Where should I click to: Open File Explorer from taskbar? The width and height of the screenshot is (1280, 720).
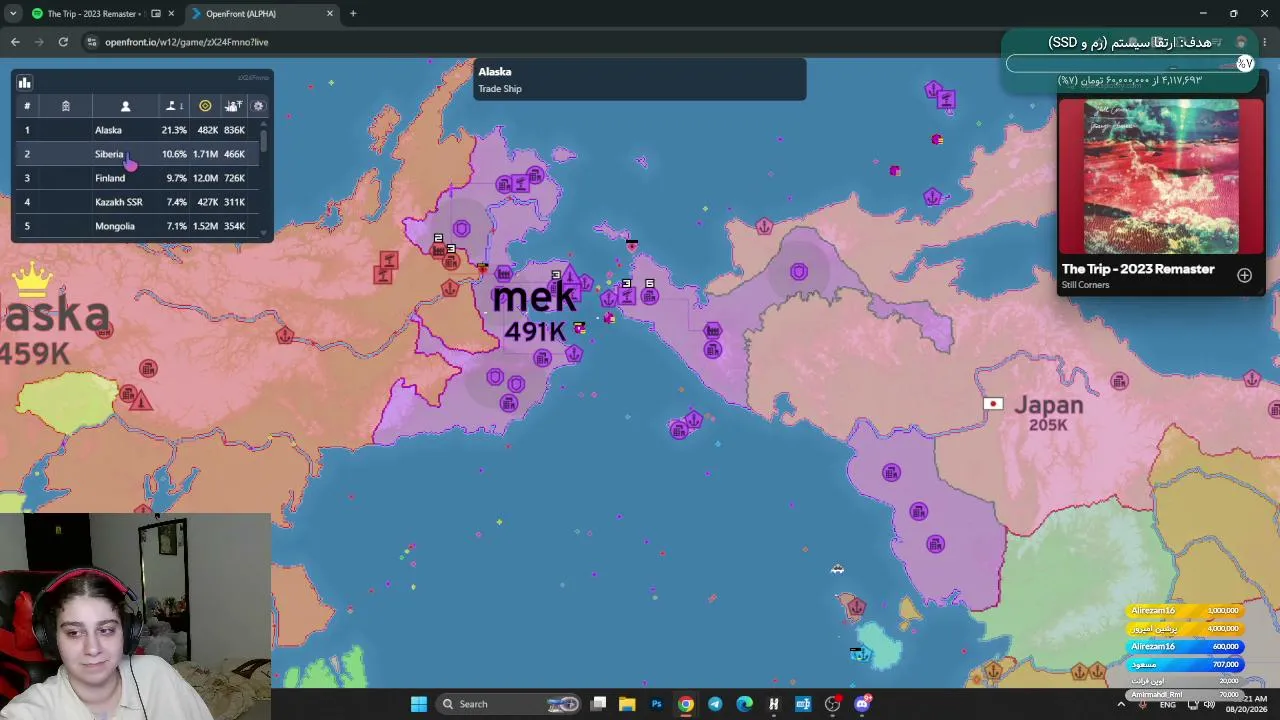627,704
